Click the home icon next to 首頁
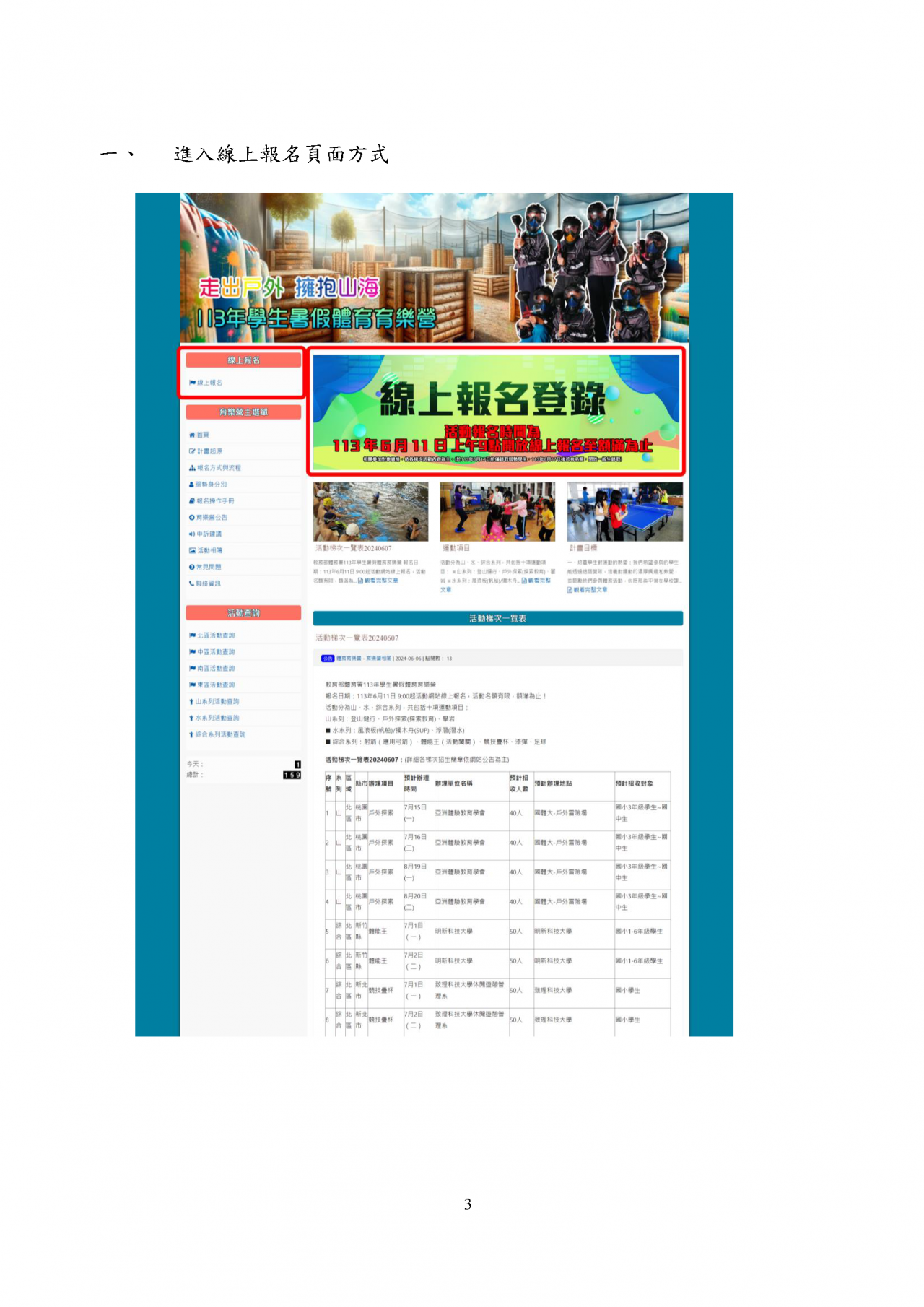Screen dimensions: 924x1307 coord(192,435)
